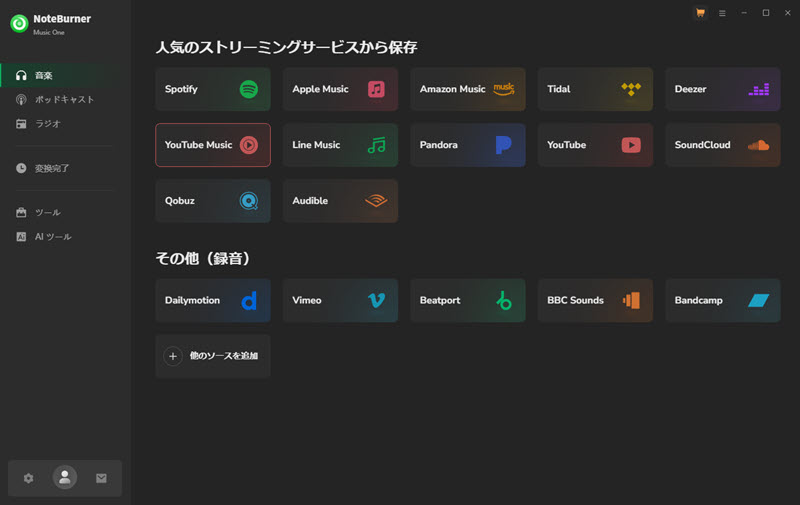The width and height of the screenshot is (800, 505).
Task: Click the Vimeo v logo icon
Action: point(377,300)
